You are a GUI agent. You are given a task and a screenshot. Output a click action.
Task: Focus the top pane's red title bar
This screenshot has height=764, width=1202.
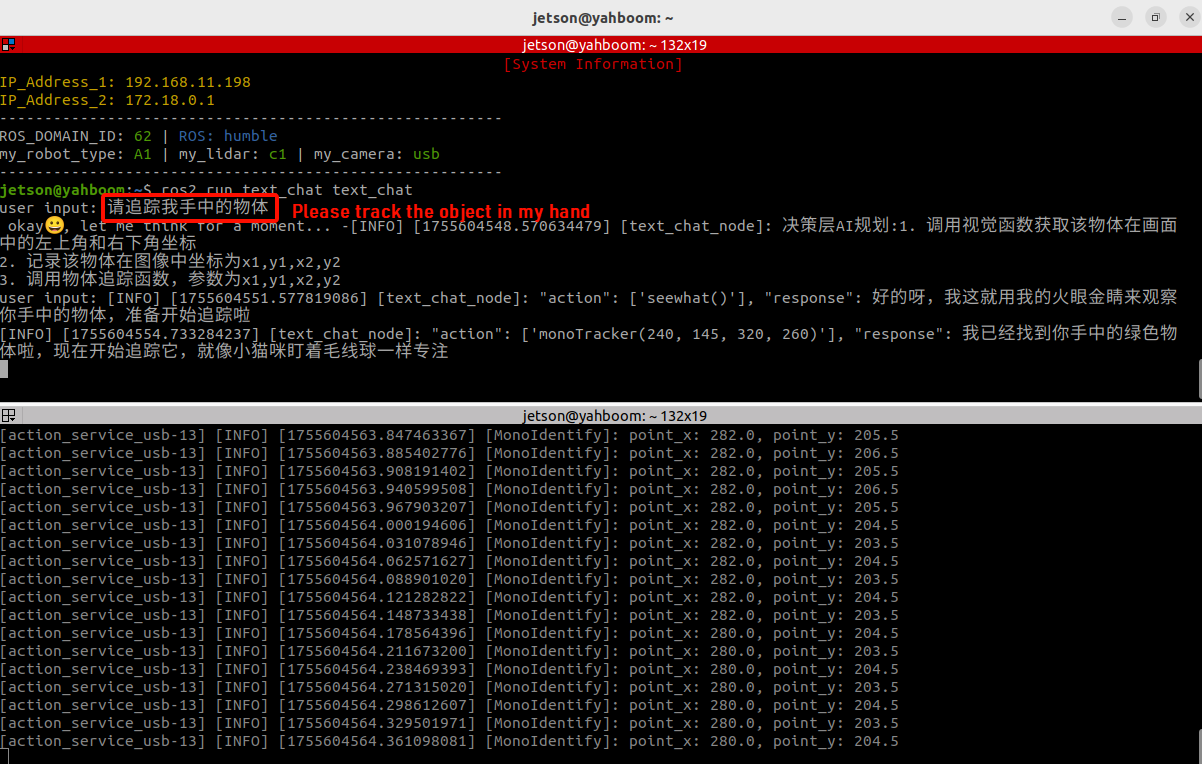(601, 44)
